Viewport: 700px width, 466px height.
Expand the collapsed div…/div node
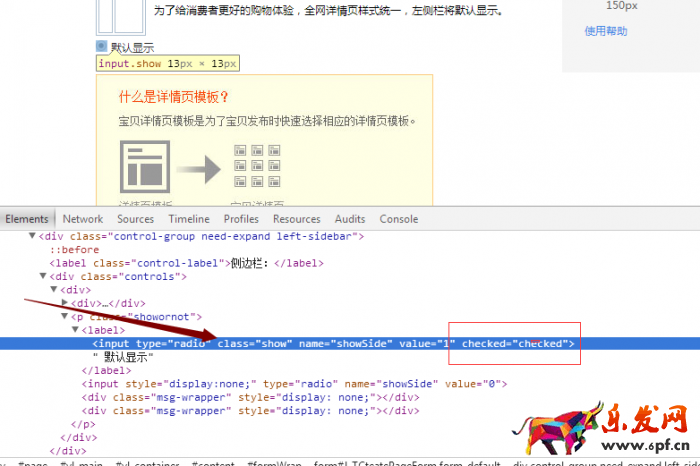(x=65, y=303)
